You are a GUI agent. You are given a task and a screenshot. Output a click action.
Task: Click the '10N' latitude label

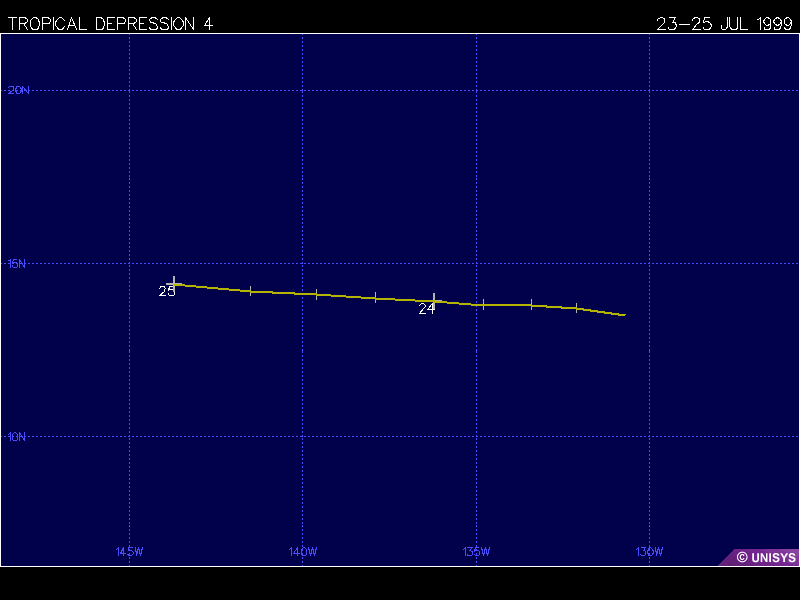16,437
